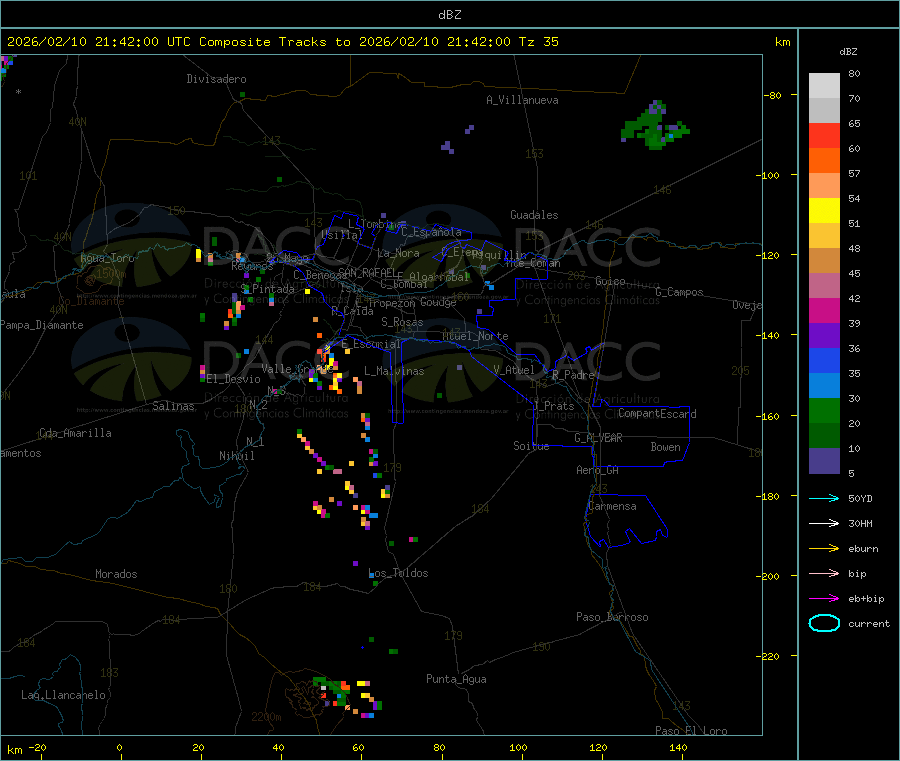Click the eburn yellow arrow legend icon
Screen dimensions: 900x761
pyautogui.click(x=824, y=549)
